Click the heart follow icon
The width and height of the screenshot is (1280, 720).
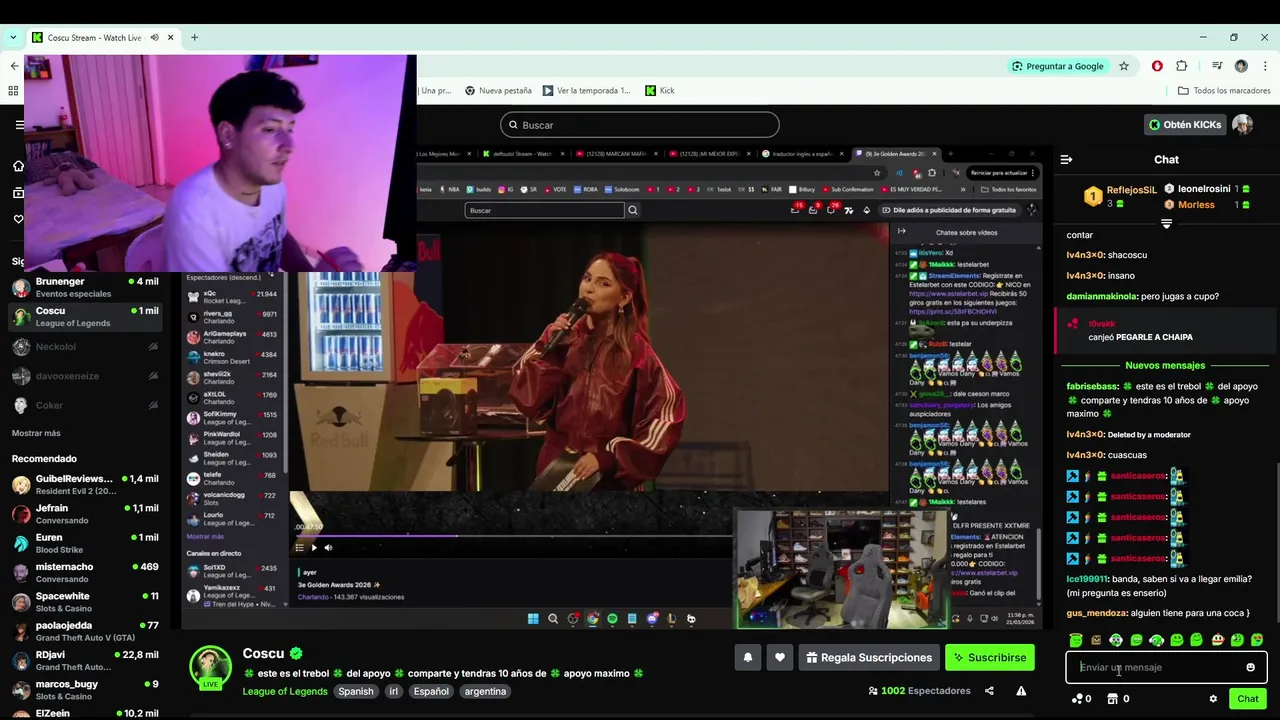point(780,658)
